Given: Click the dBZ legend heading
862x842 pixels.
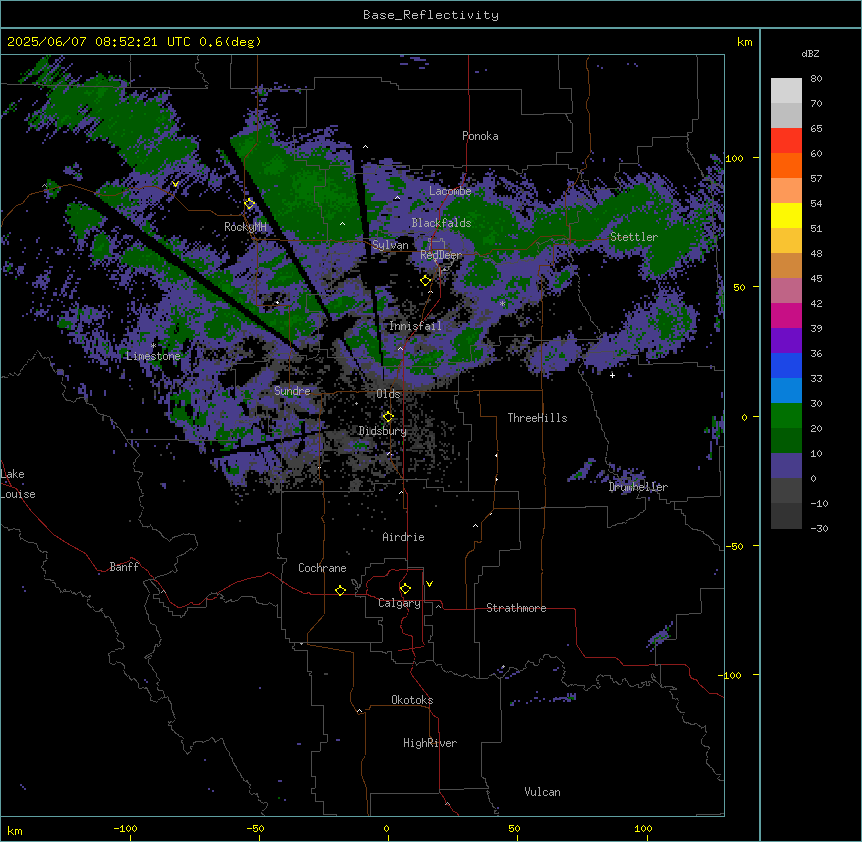Looking at the screenshot, I should click(810, 53).
